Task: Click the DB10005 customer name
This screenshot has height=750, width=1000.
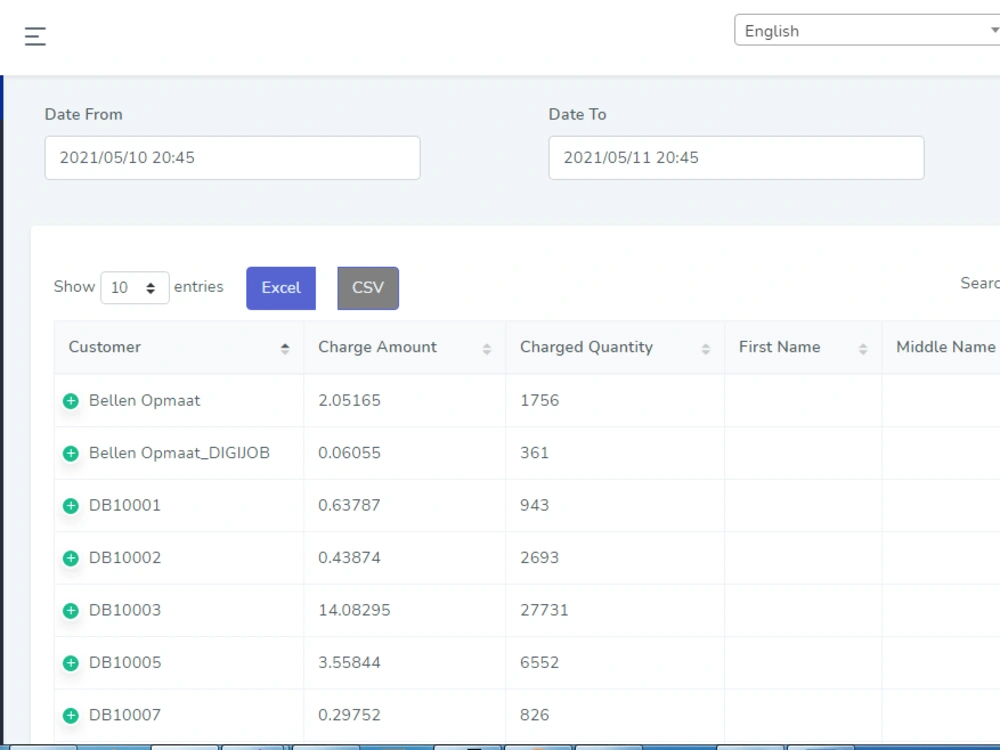Action: pyautogui.click(x=125, y=662)
